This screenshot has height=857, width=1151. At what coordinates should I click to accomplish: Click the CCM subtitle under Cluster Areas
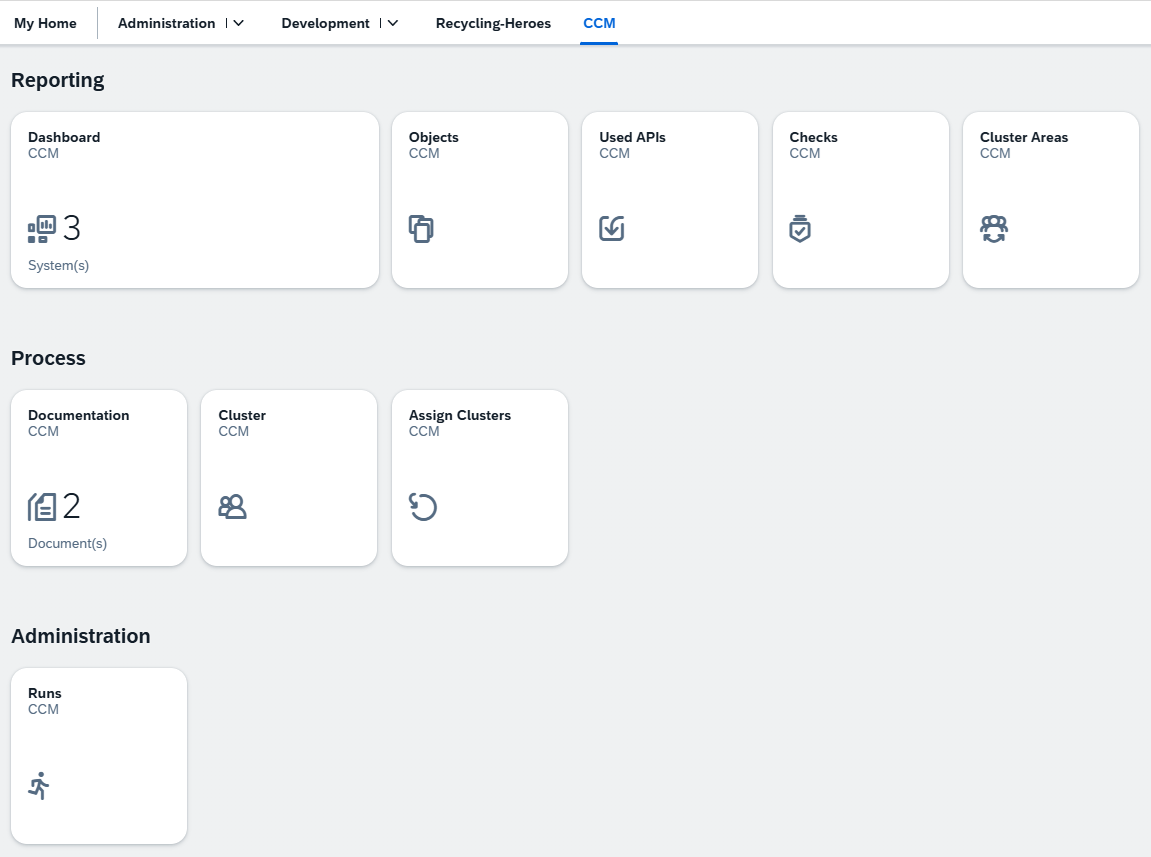click(x=995, y=153)
